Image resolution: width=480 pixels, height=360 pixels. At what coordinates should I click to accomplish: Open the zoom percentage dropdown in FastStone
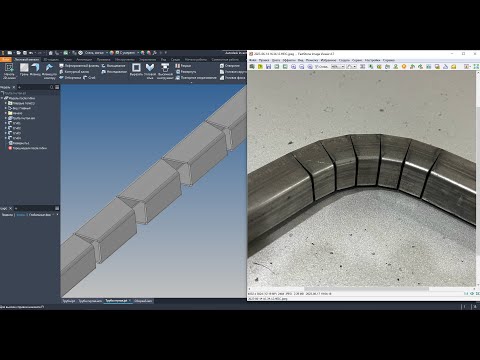click(338, 67)
